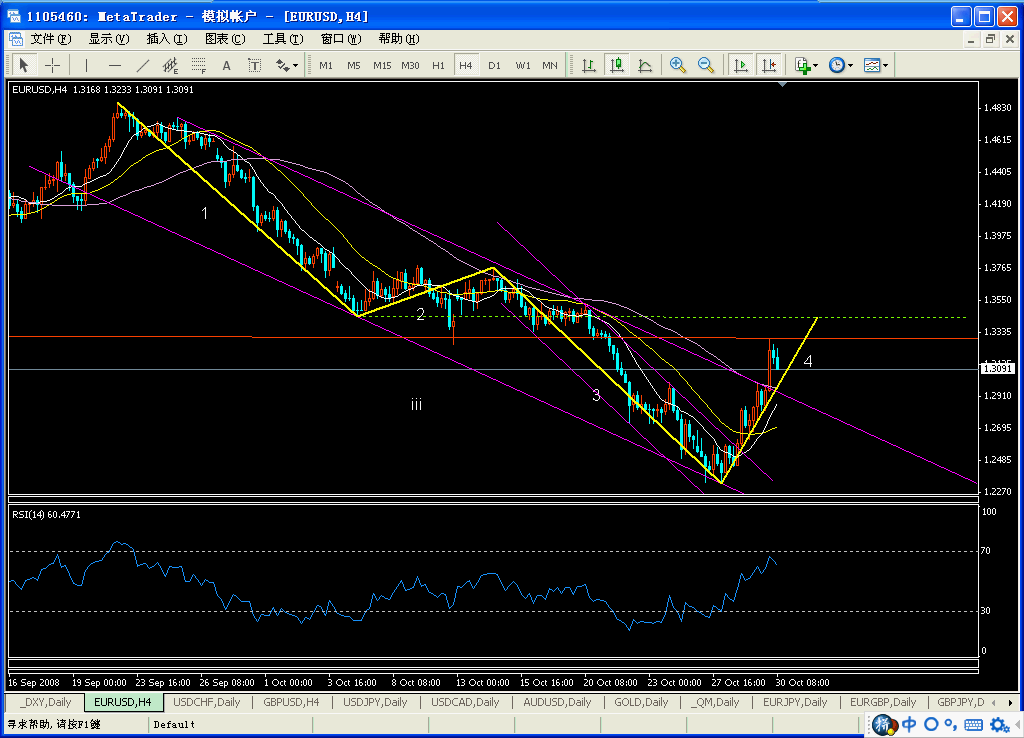Set timeframe to M15

tap(382, 65)
